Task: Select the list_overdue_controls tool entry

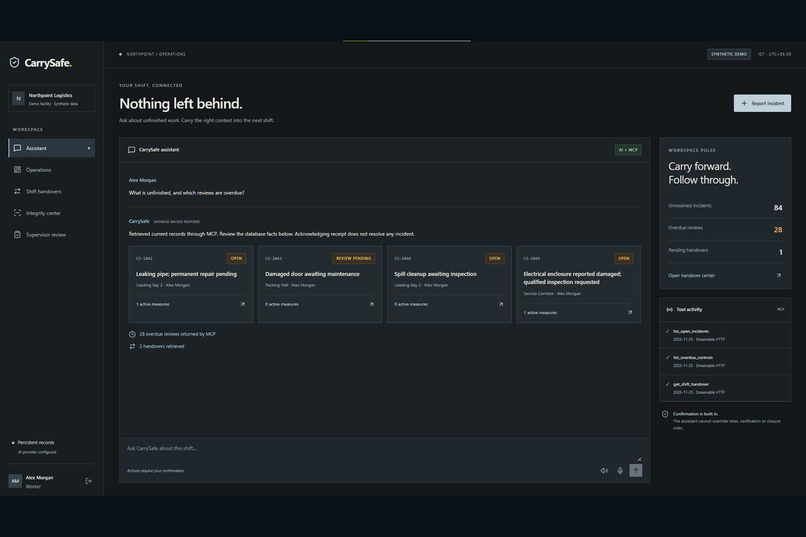Action: (725, 362)
